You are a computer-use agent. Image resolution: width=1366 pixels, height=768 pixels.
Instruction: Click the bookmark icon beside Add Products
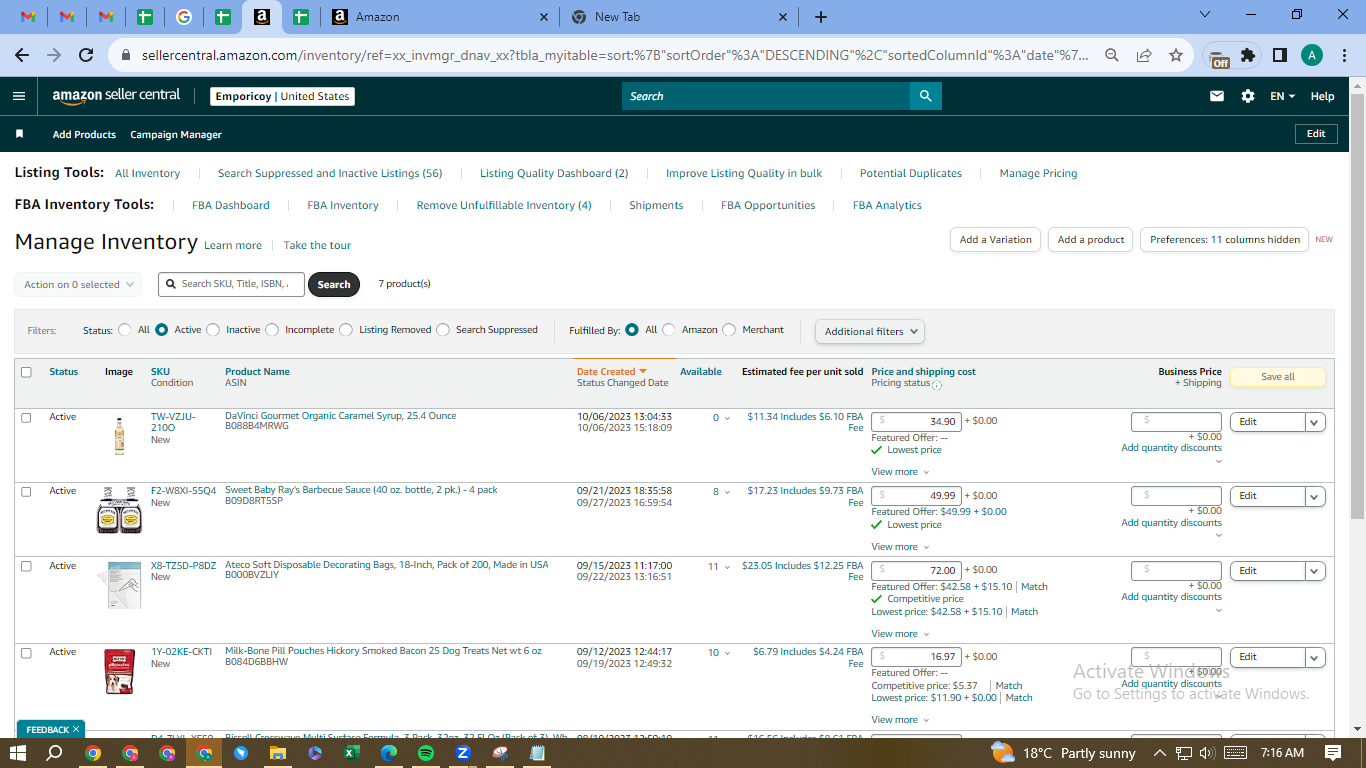click(x=19, y=134)
